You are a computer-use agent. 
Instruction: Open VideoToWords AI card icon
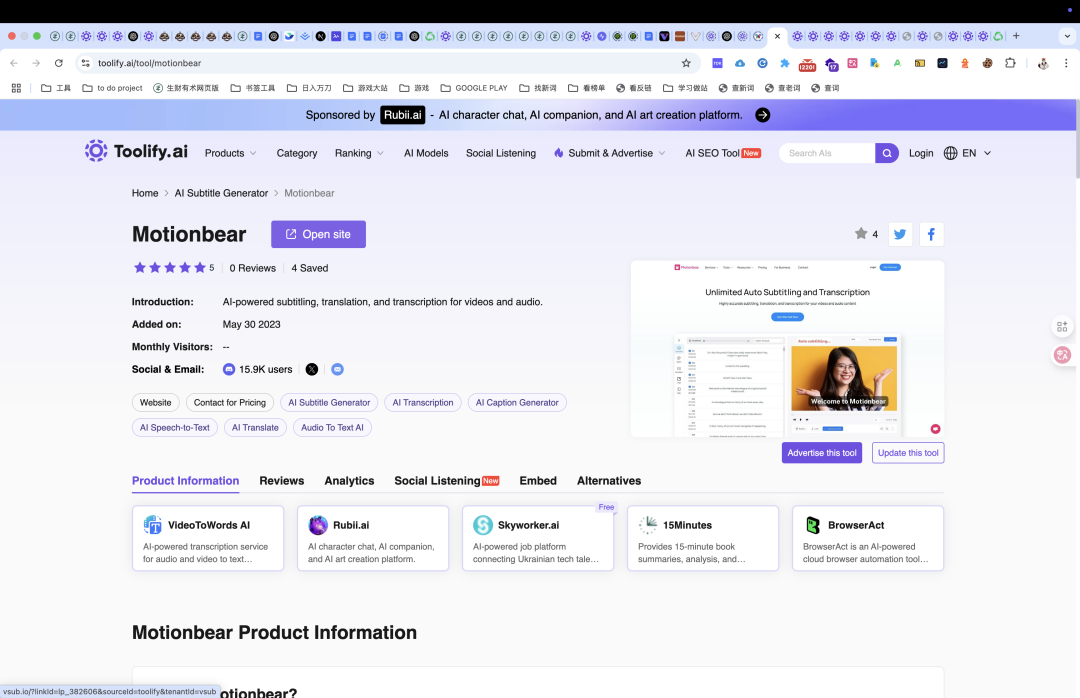pos(152,525)
